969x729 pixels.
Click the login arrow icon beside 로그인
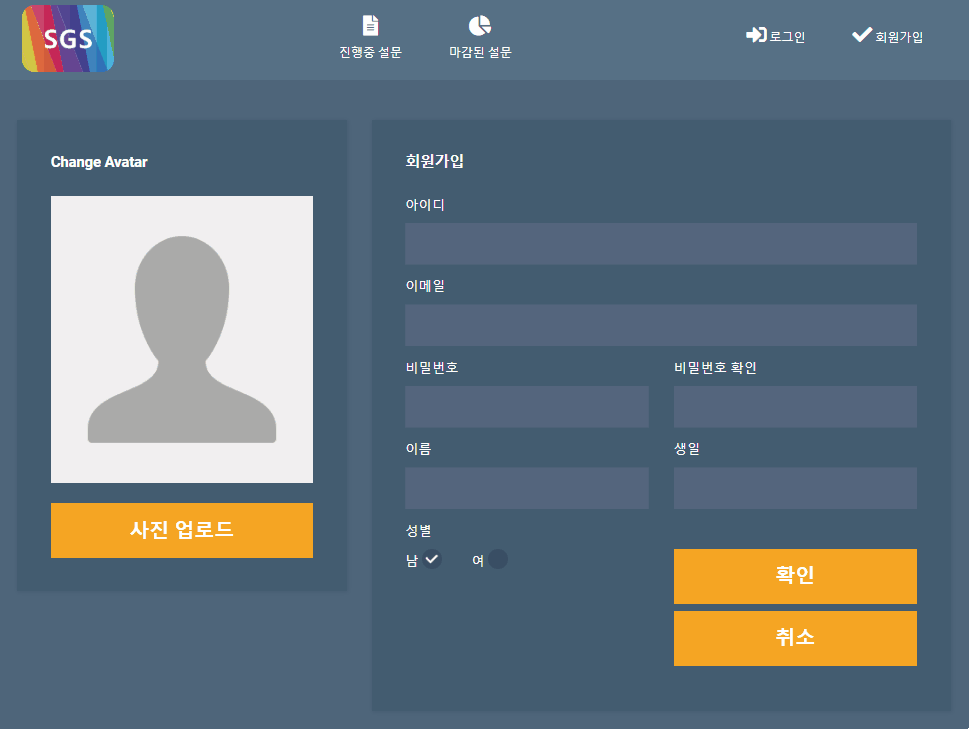756,35
